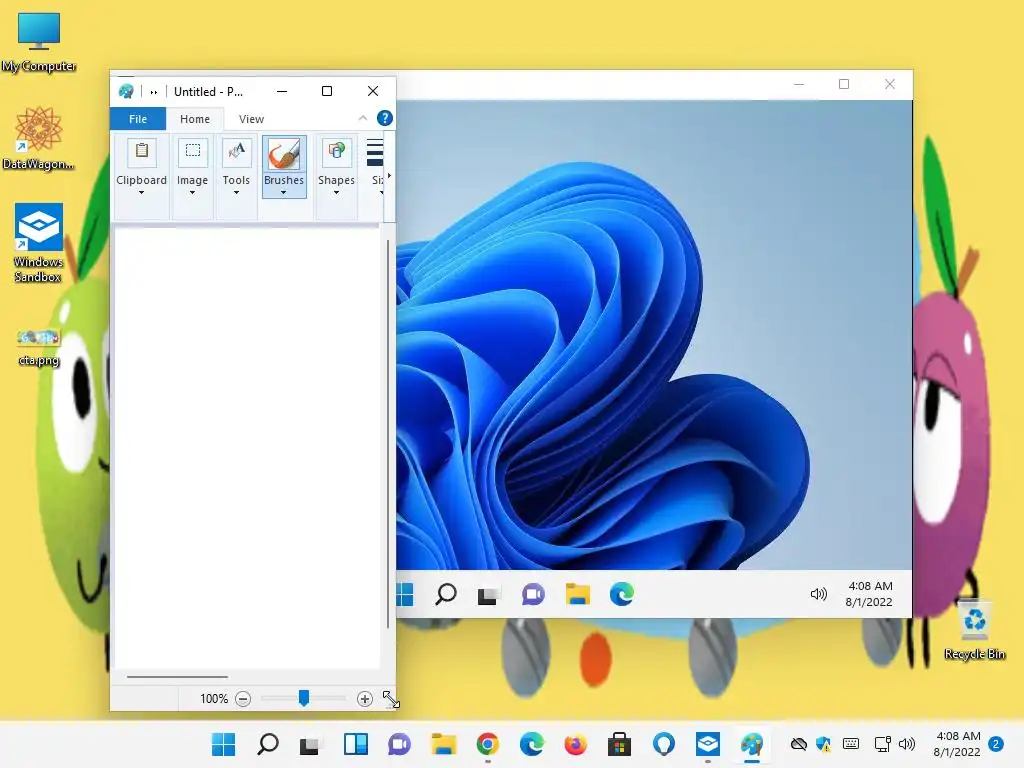Open Windows Security tray icon
Image resolution: width=1024 pixels, height=768 pixels.
824,744
